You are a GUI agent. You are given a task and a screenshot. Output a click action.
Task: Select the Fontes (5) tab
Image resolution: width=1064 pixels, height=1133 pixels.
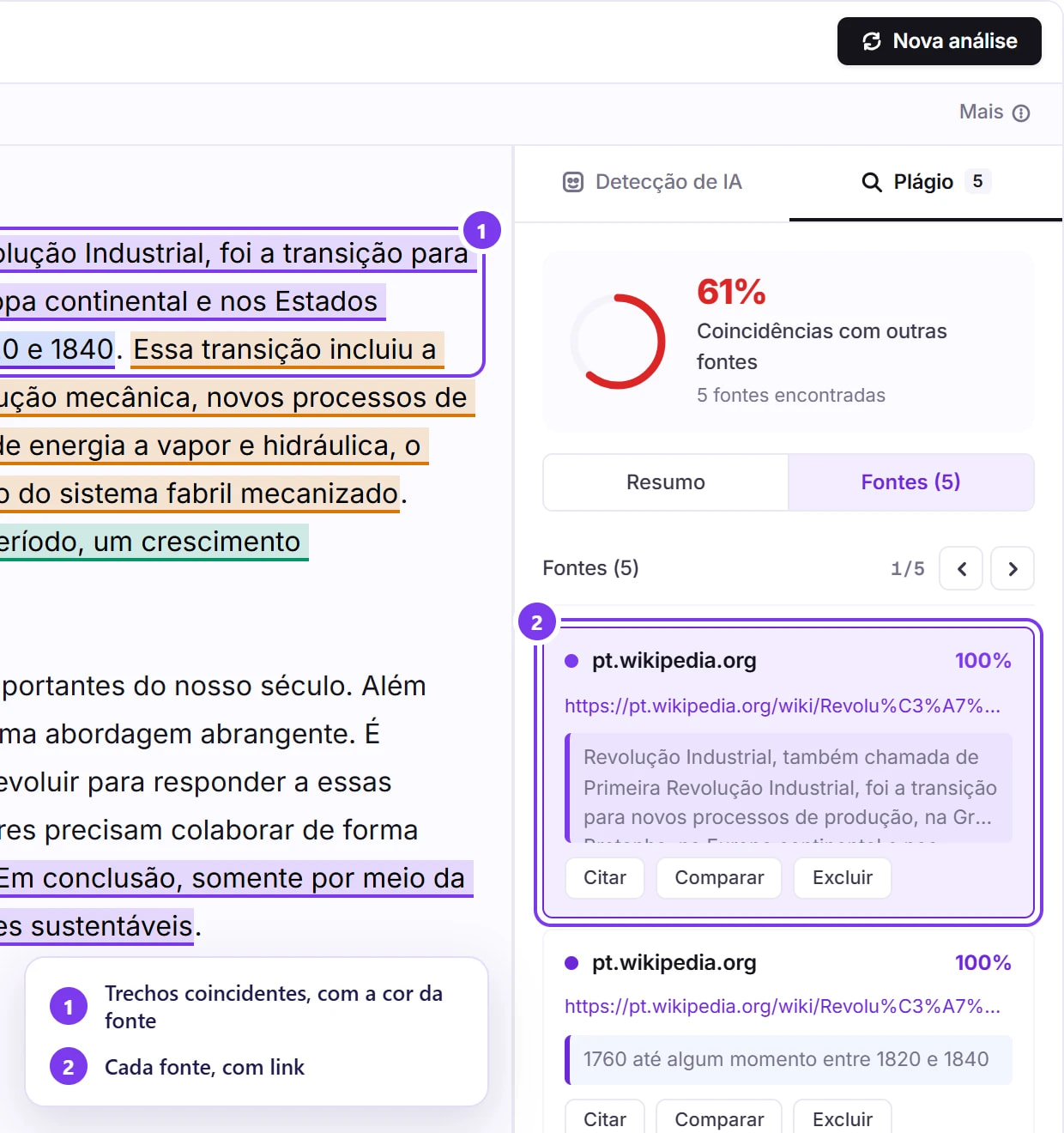click(910, 482)
